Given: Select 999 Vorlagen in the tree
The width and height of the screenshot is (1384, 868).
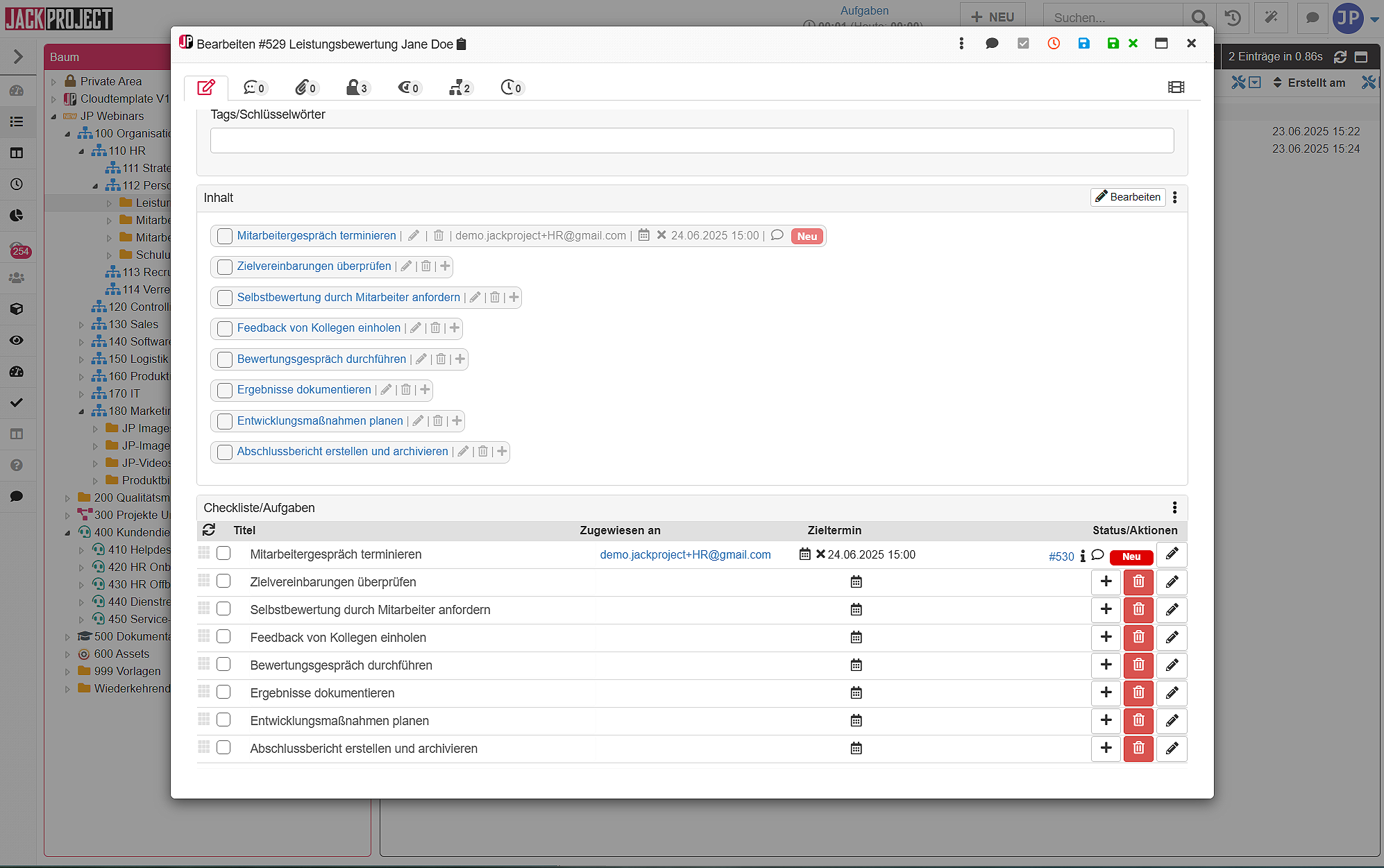Looking at the screenshot, I should [x=127, y=671].
